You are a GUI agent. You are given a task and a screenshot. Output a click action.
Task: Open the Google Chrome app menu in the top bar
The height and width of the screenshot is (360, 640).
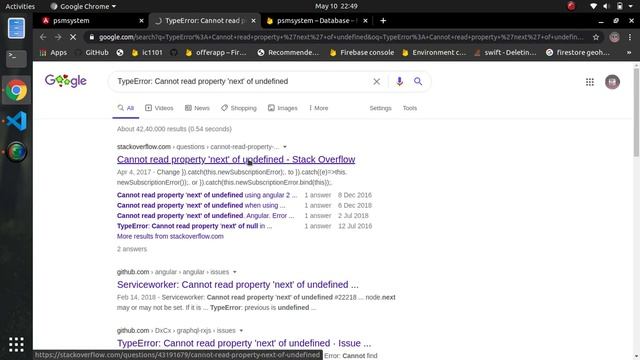point(83,6)
